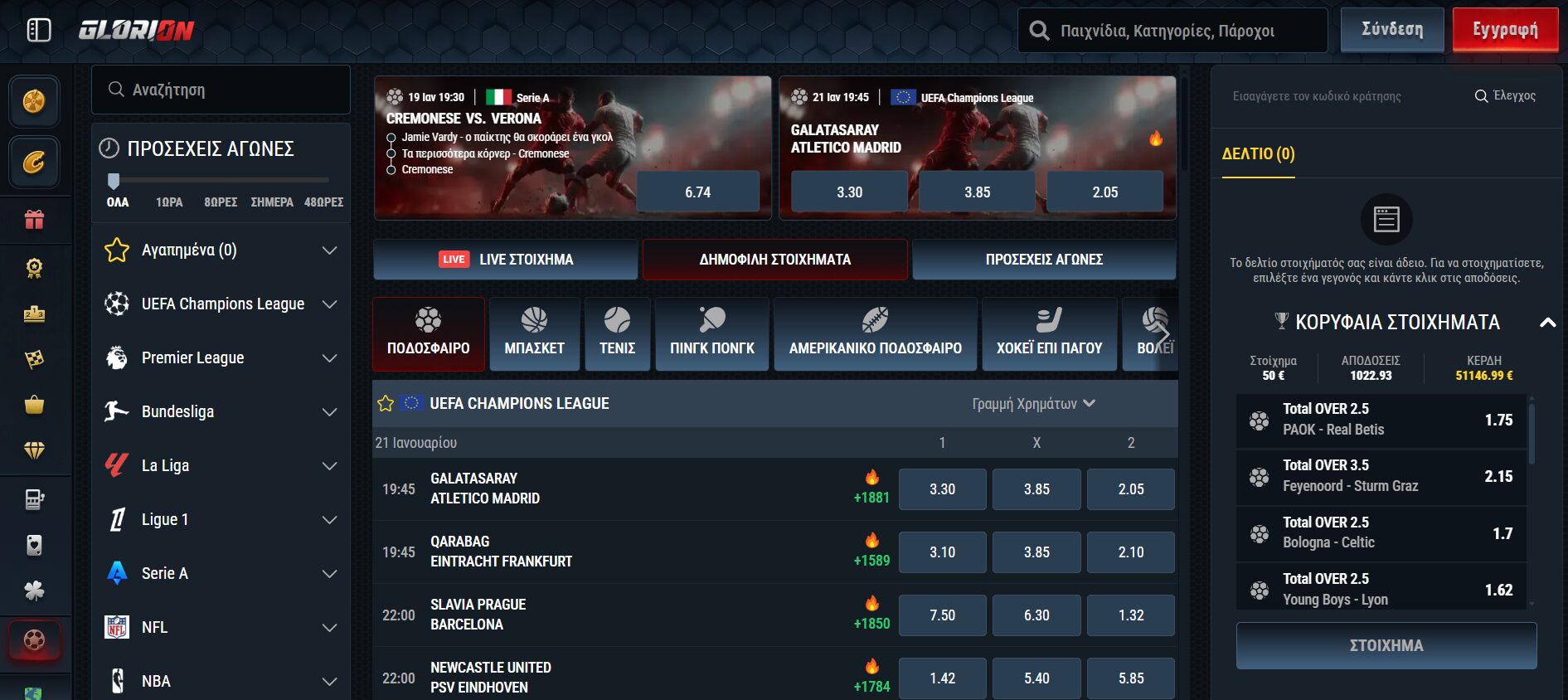Switch to ΠΡΟΣΕΧΕΙΣ ΑΓΩΝΕΣ tab
The image size is (1568, 700).
(x=1044, y=260)
